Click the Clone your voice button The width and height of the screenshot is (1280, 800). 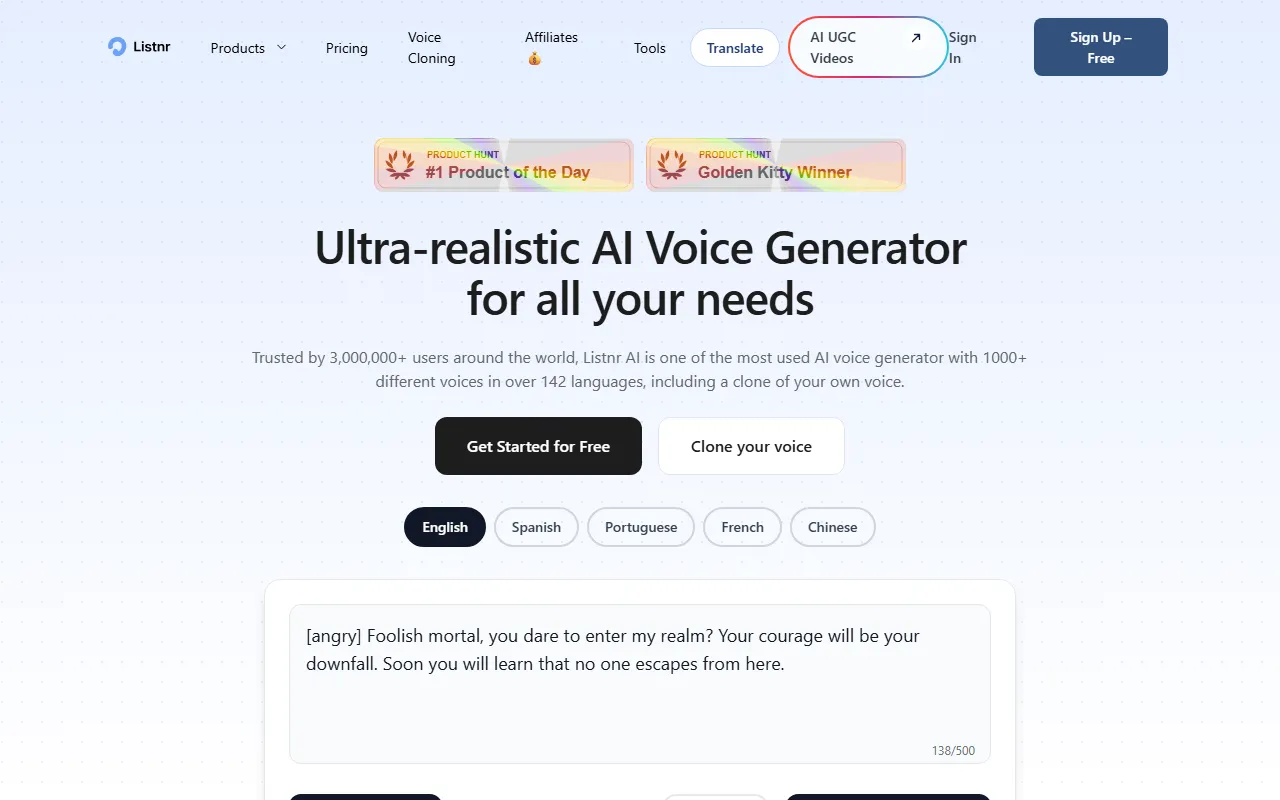[x=751, y=446]
